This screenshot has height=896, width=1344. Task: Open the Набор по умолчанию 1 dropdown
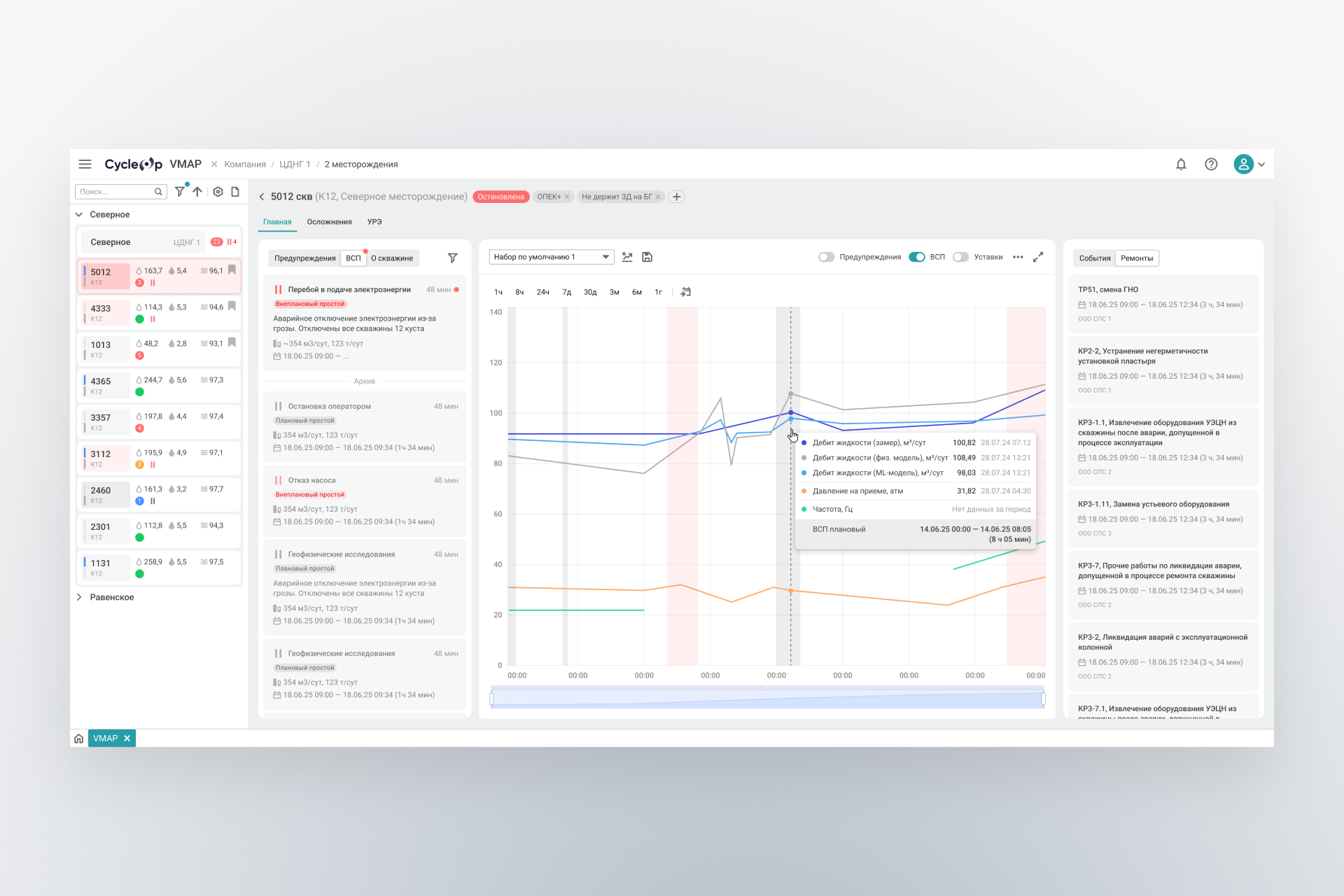tap(551, 257)
